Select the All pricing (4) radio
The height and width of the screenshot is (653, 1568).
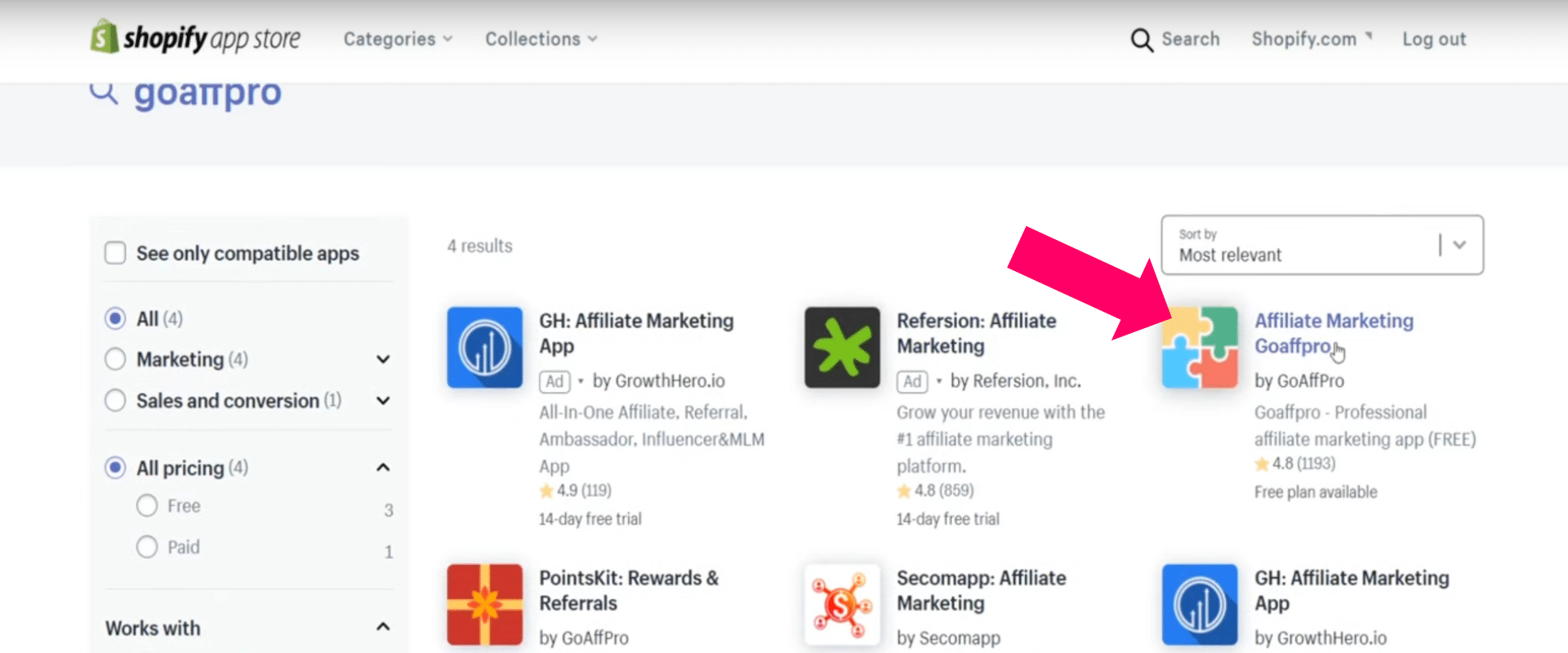(115, 468)
